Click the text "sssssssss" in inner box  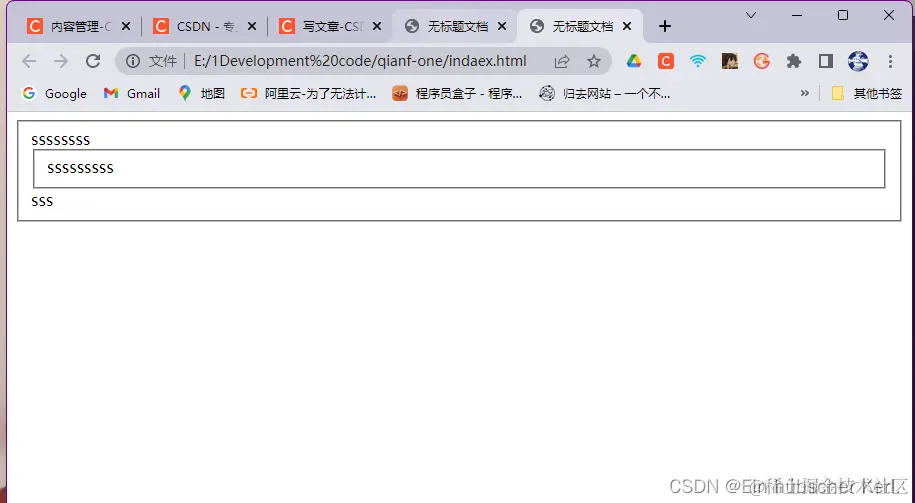tap(81, 169)
